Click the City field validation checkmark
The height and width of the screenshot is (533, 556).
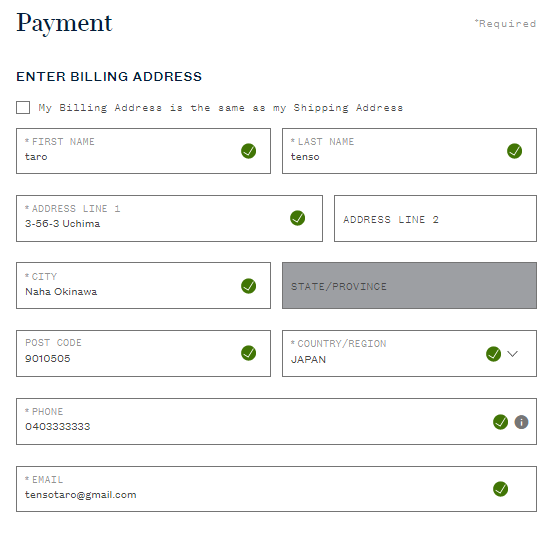click(249, 286)
